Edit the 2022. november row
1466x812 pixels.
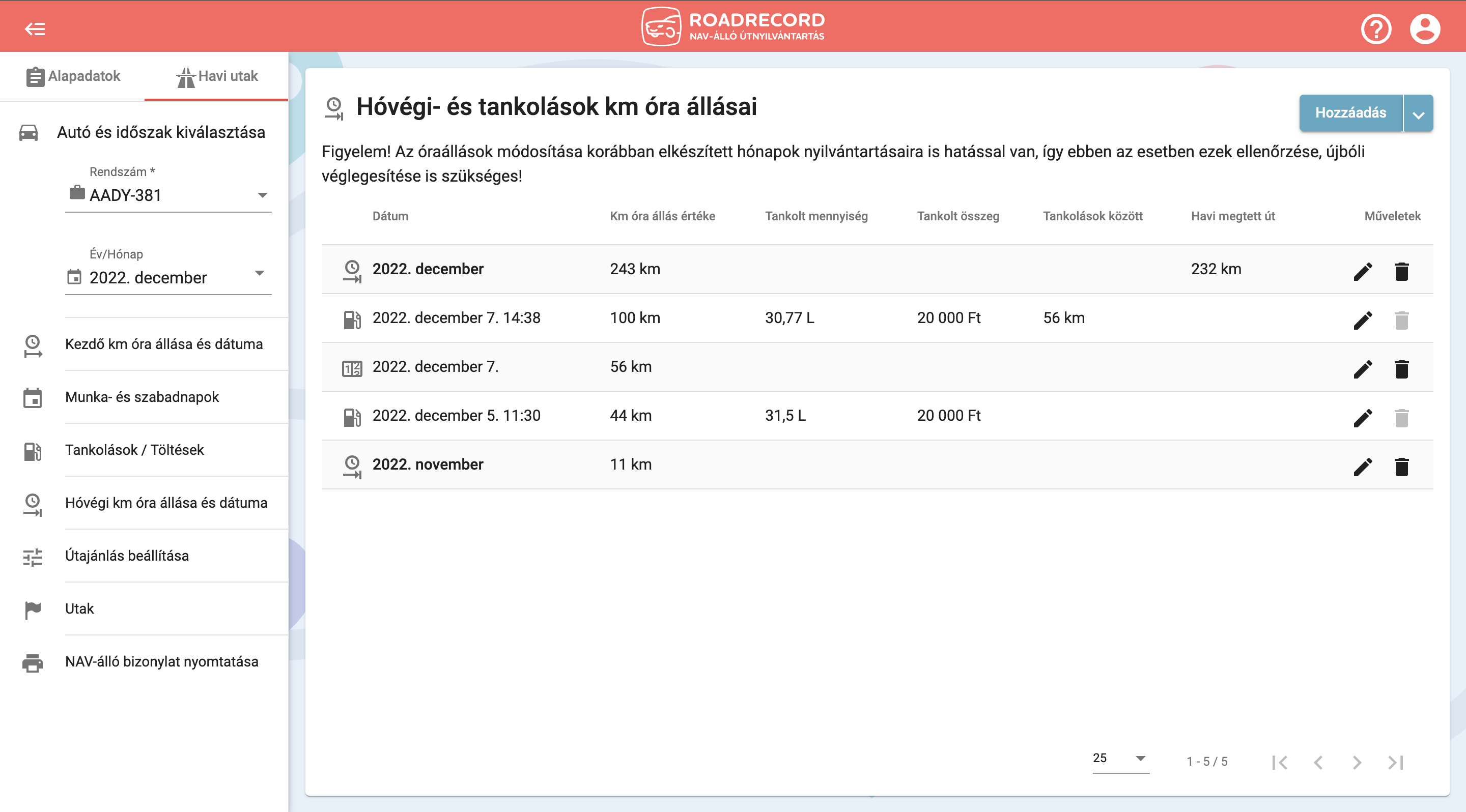click(1363, 467)
